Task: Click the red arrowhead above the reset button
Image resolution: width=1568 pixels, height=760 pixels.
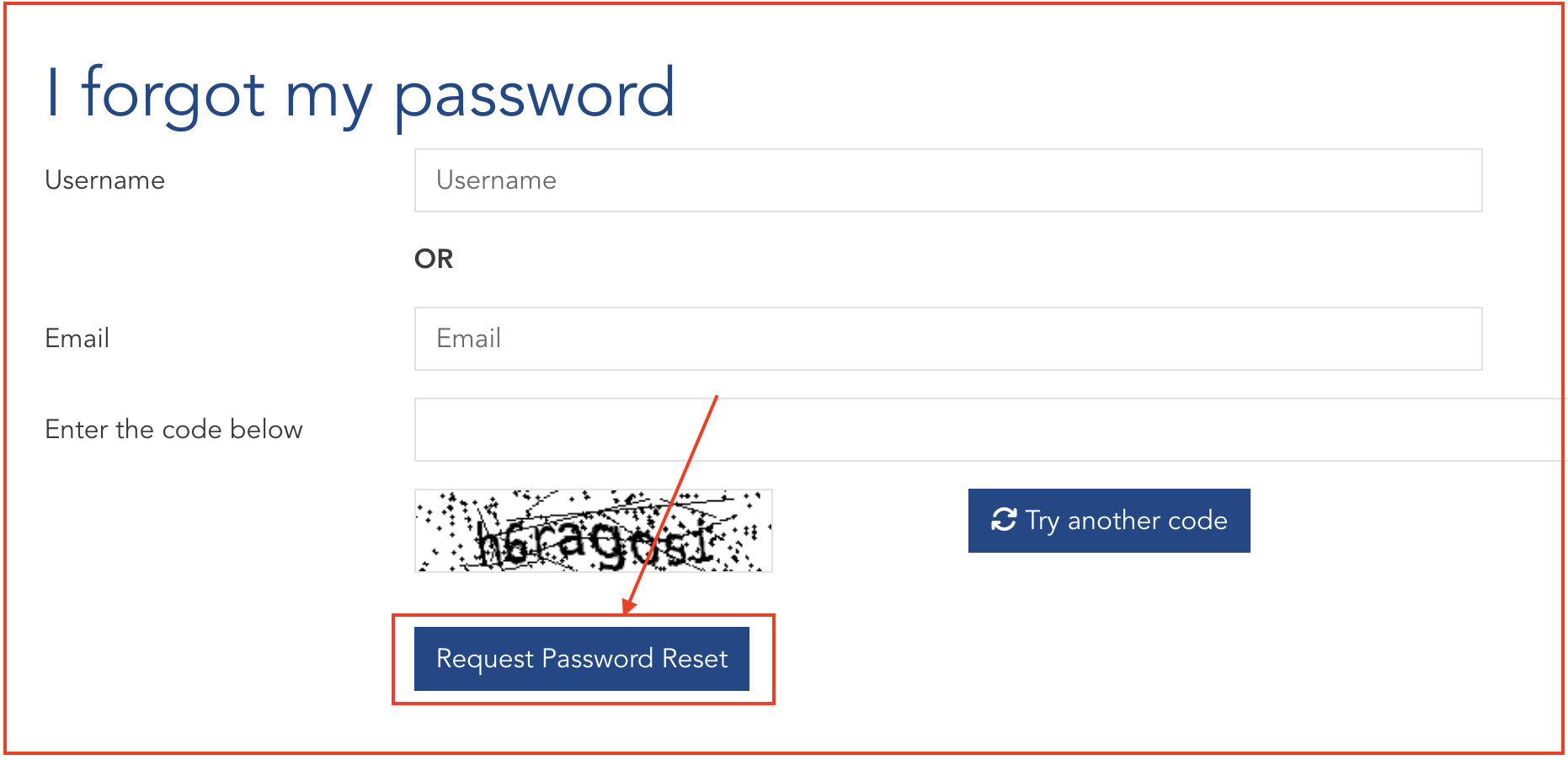Action: [x=628, y=607]
